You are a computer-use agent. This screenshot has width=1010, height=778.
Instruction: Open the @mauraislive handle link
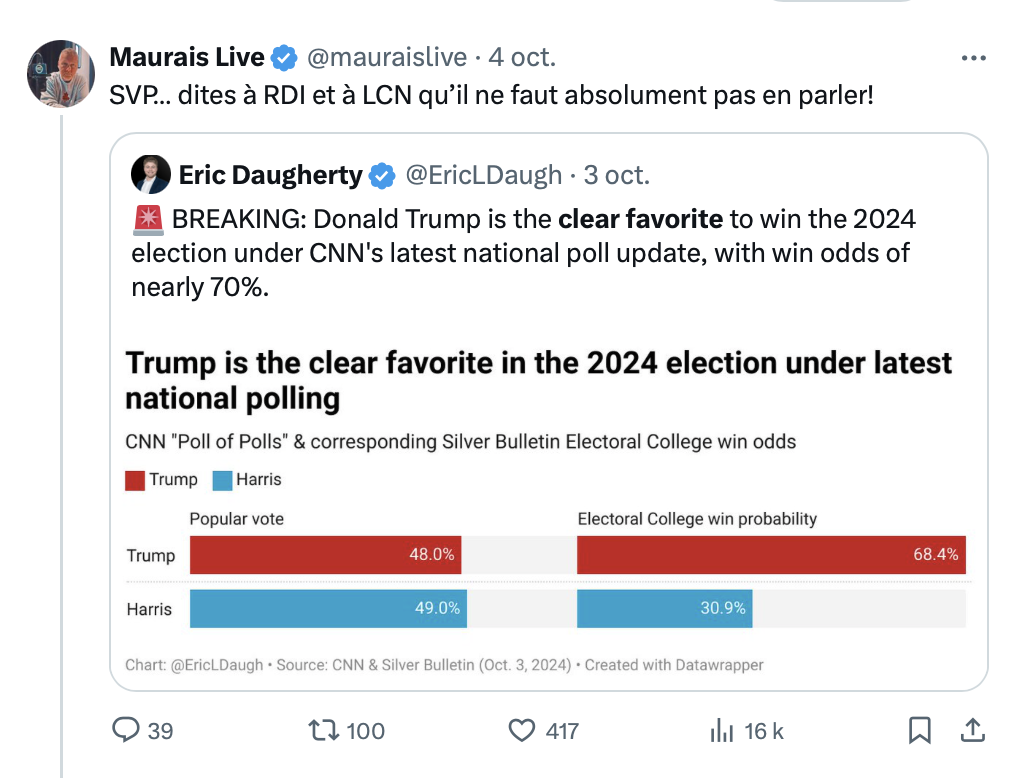coord(386,57)
